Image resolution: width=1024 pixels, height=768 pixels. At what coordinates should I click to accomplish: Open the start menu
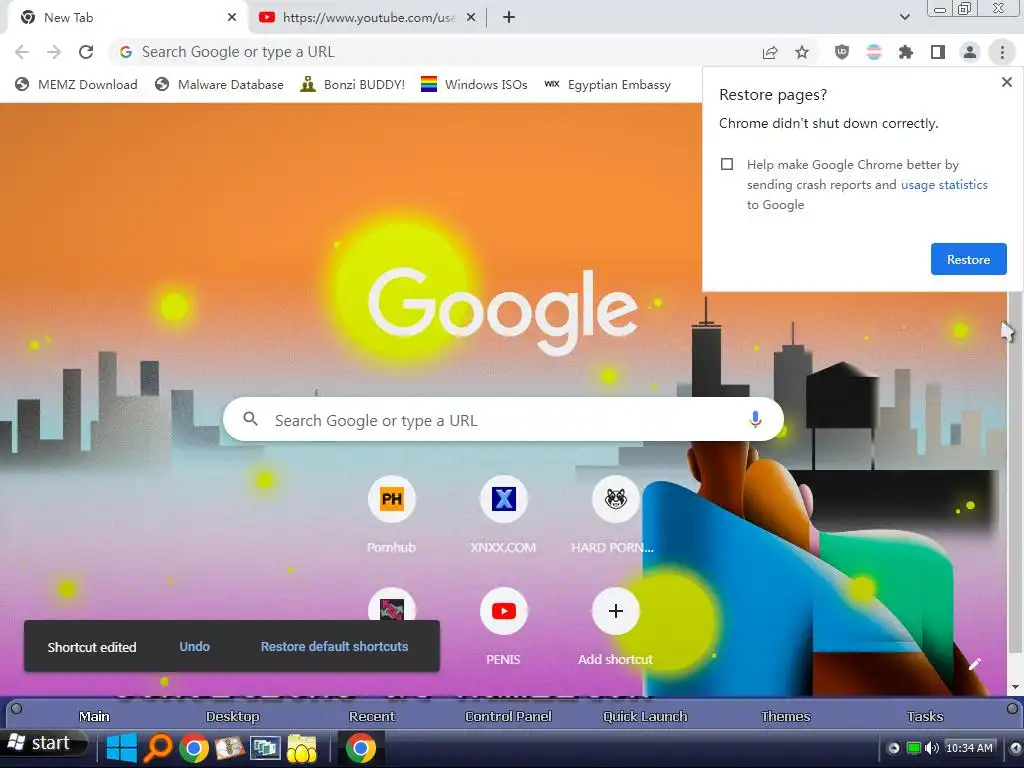(43, 744)
